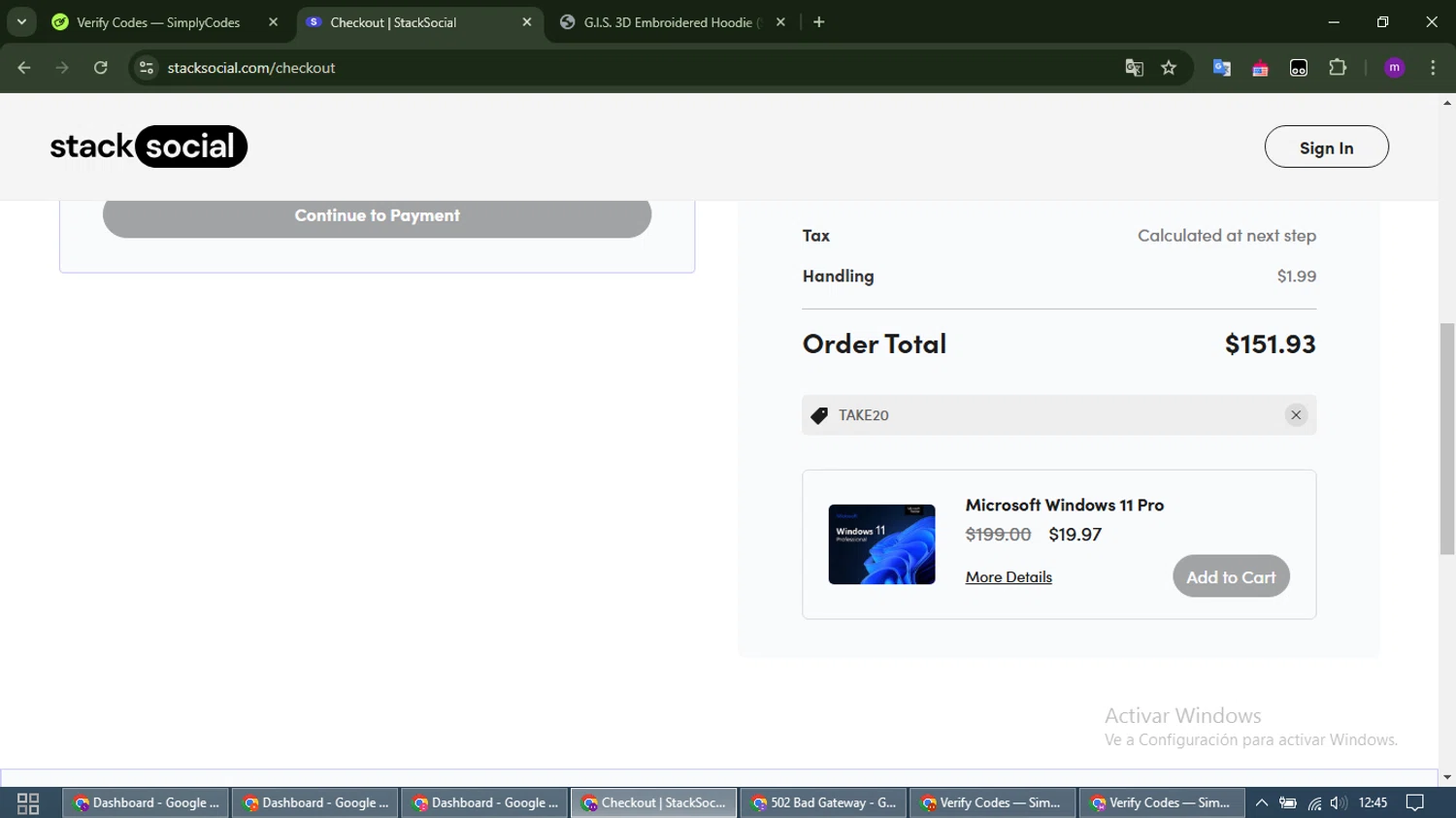Open the Extensions puzzle icon

tap(1338, 68)
